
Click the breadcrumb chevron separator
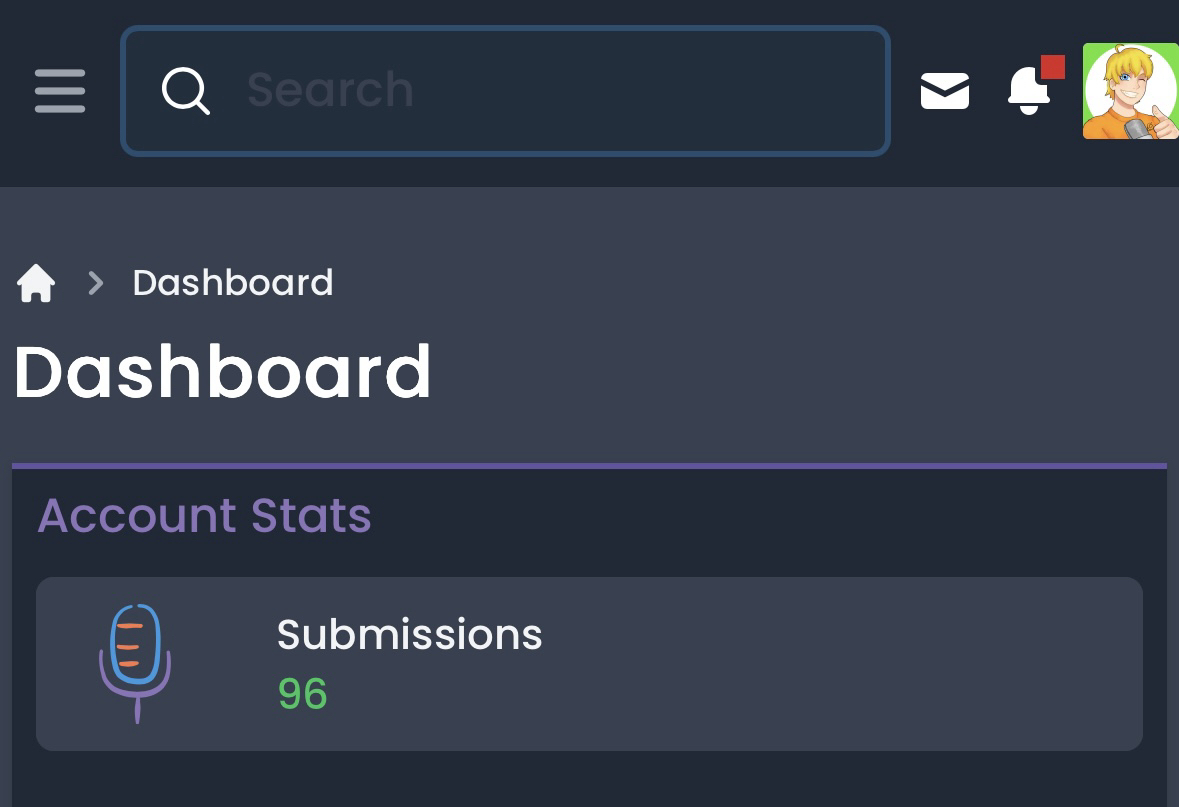point(96,284)
